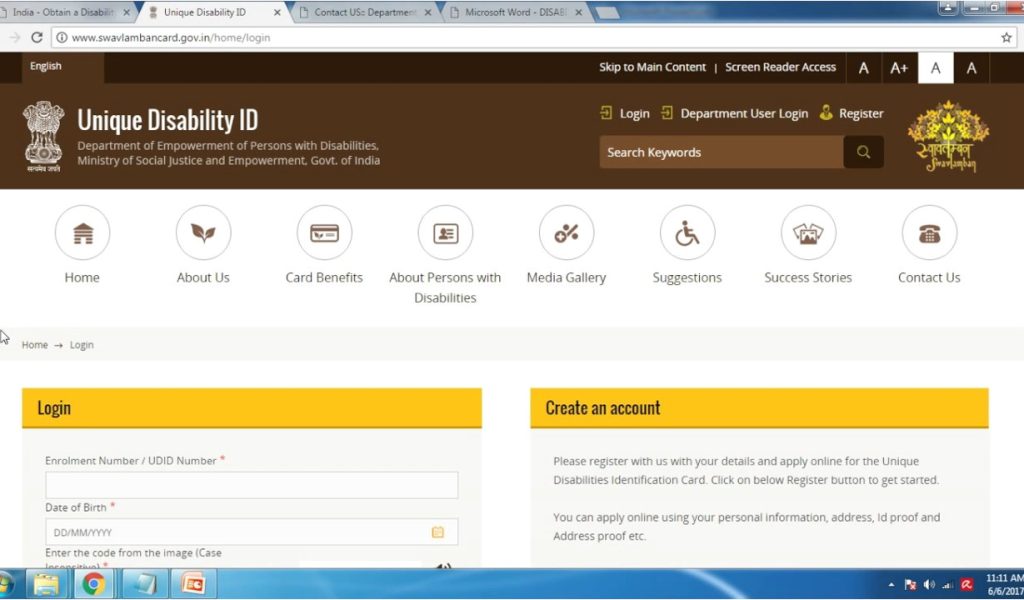Viewport: 1024px width, 600px height.
Task: Select the English language option
Action: point(46,66)
